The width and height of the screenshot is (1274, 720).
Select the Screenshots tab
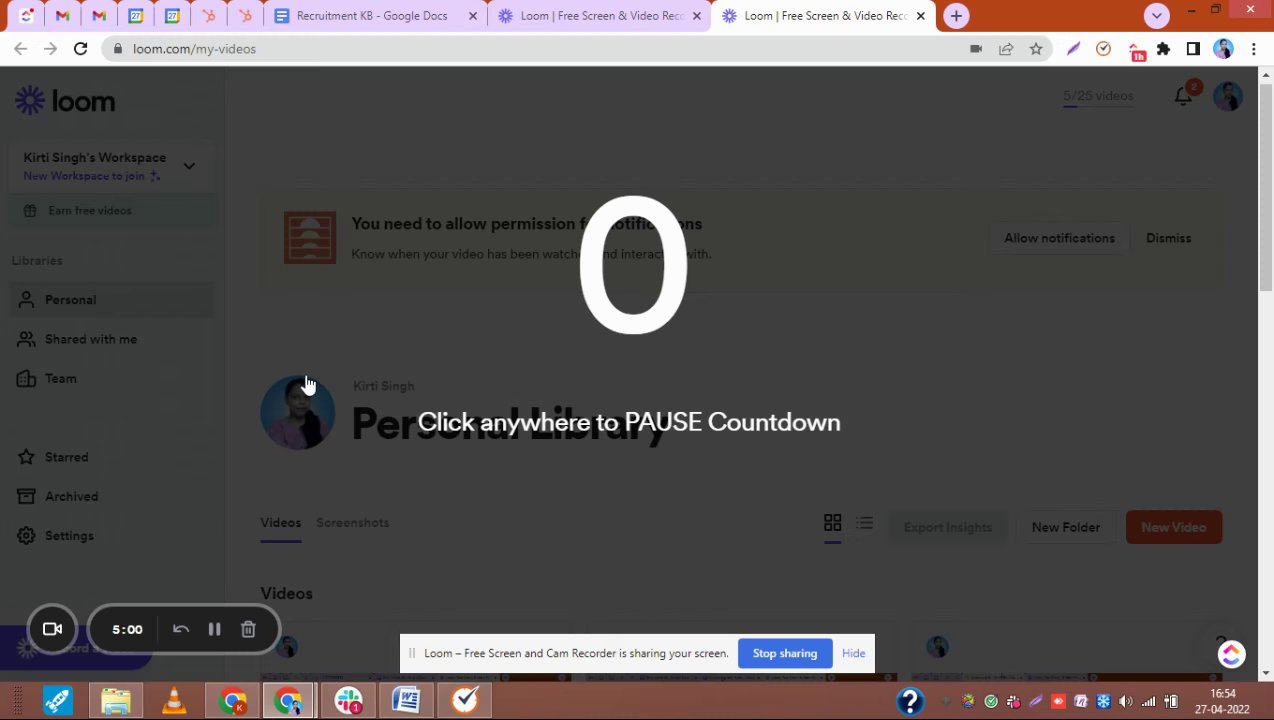352,523
